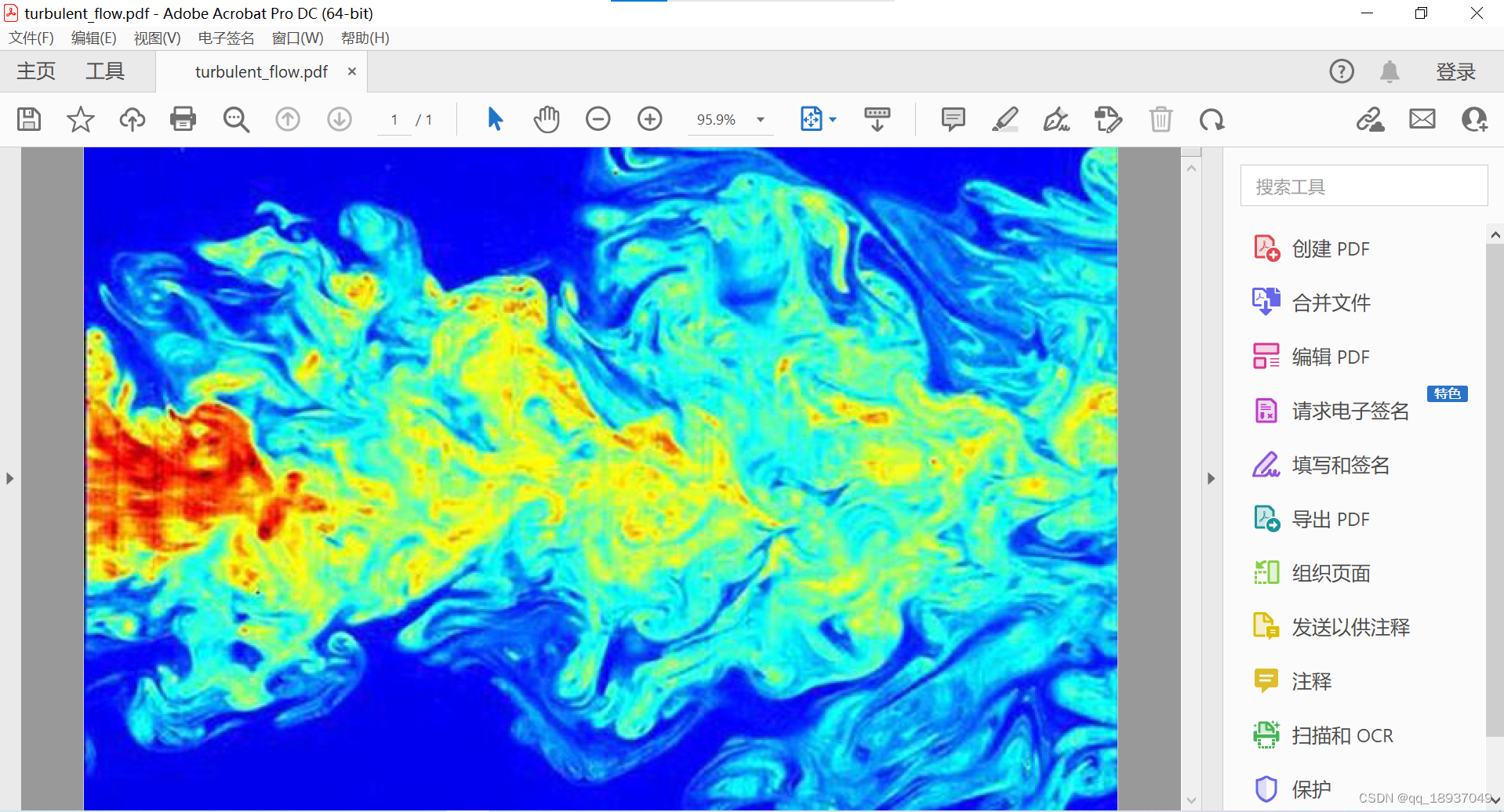The width and height of the screenshot is (1504, 812).
Task: Click the 搜索工具 search field
Action: point(1364,186)
